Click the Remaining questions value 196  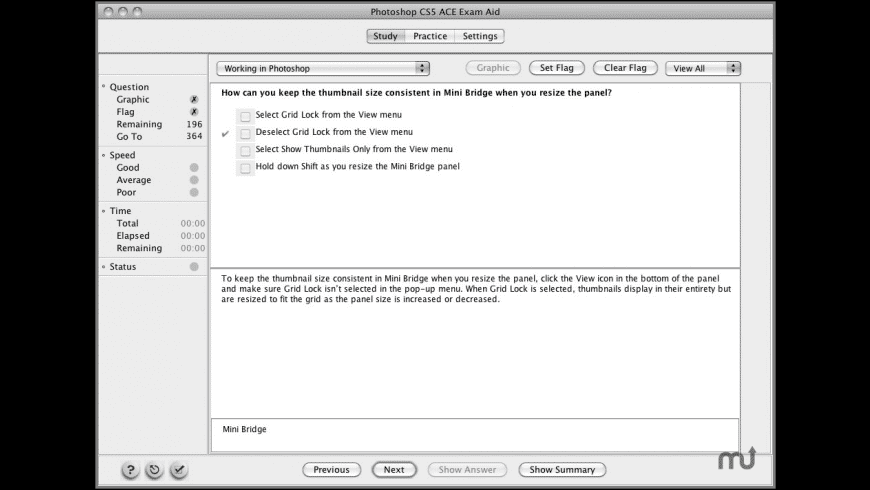pyautogui.click(x=194, y=124)
